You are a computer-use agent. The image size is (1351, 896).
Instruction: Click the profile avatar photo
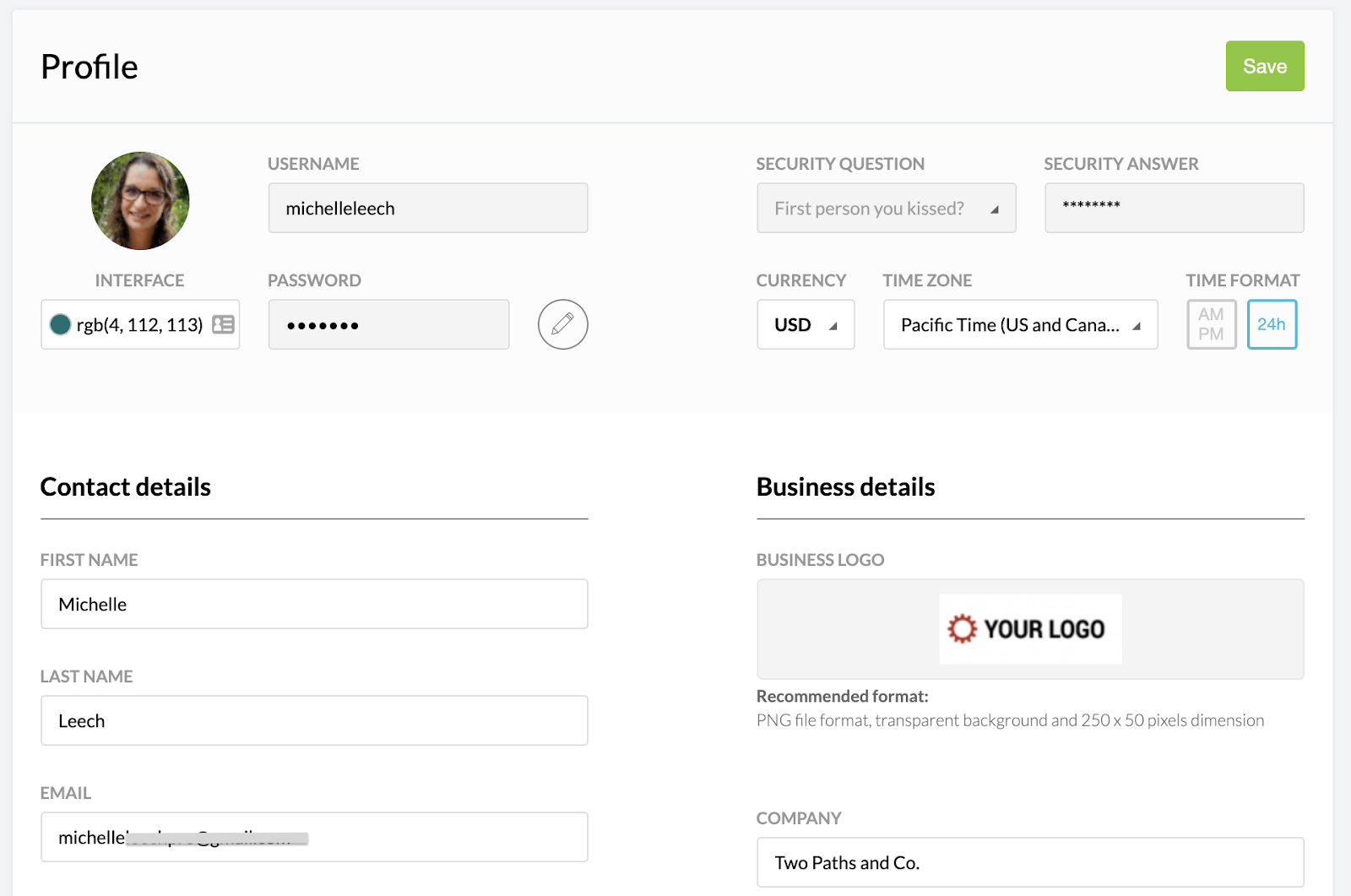tap(140, 201)
